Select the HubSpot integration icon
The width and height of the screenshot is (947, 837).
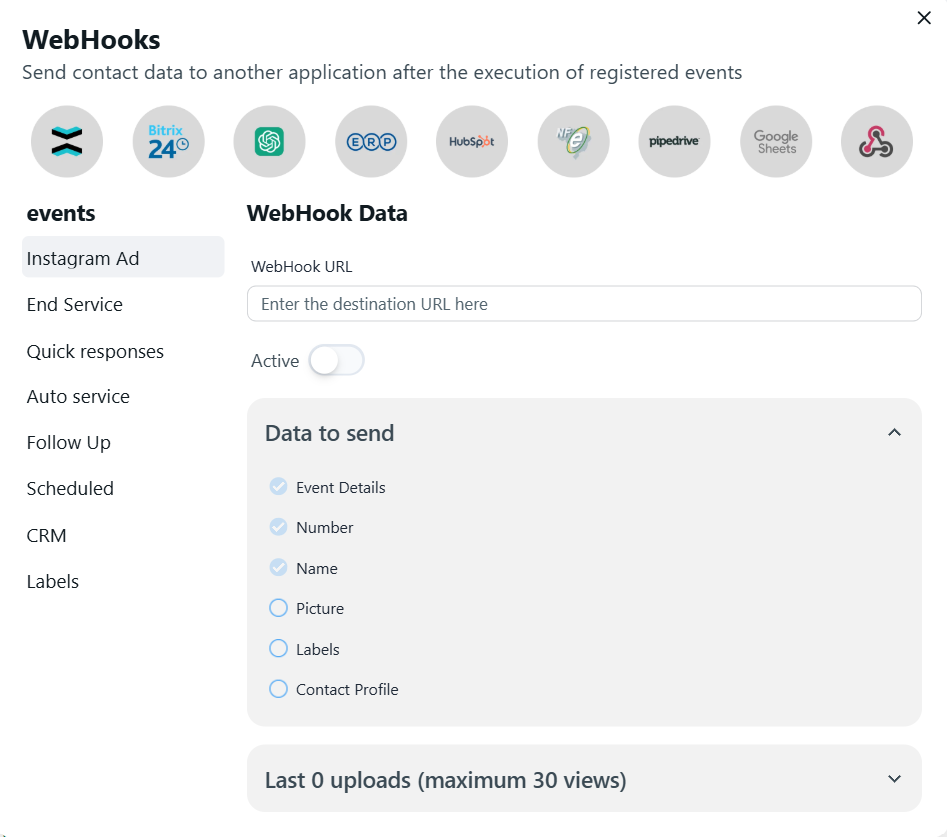coord(472,142)
